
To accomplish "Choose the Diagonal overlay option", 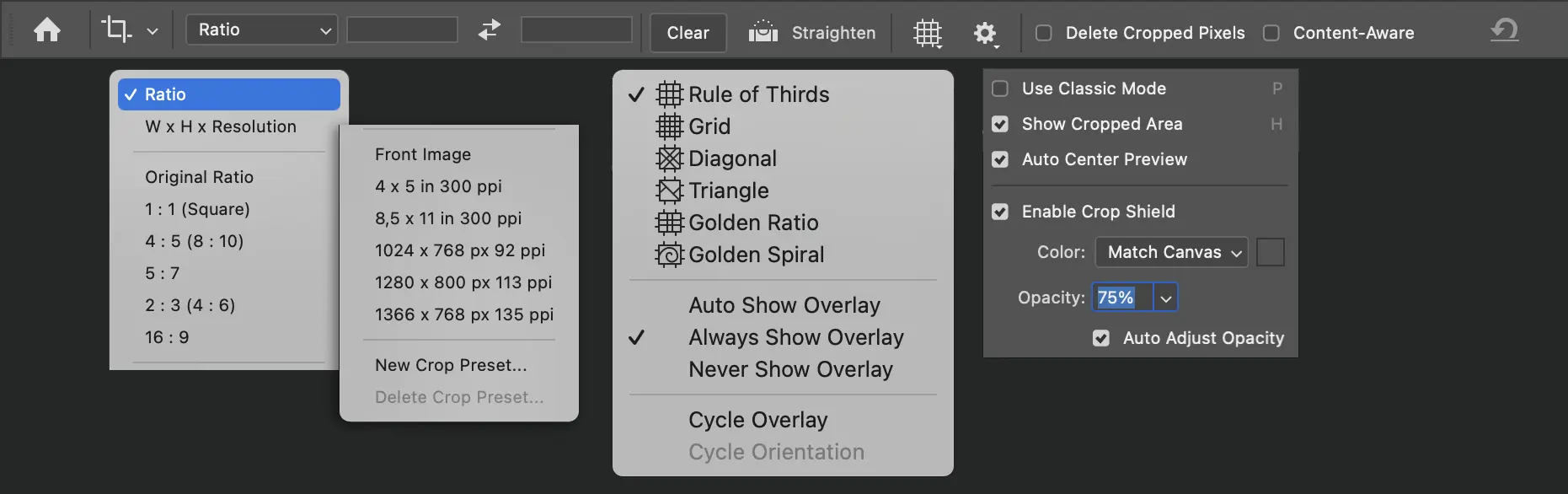I will 732,158.
